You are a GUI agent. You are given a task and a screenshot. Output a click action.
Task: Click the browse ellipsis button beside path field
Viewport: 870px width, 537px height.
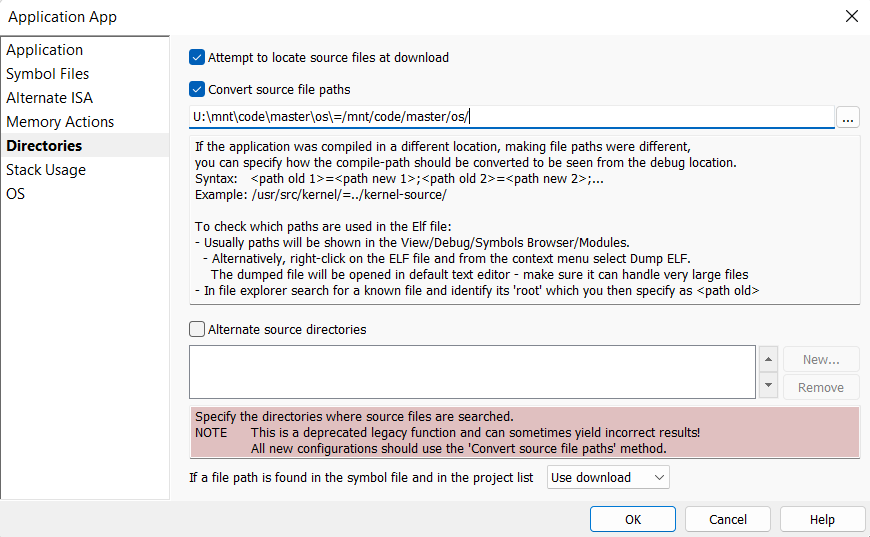[x=848, y=118]
